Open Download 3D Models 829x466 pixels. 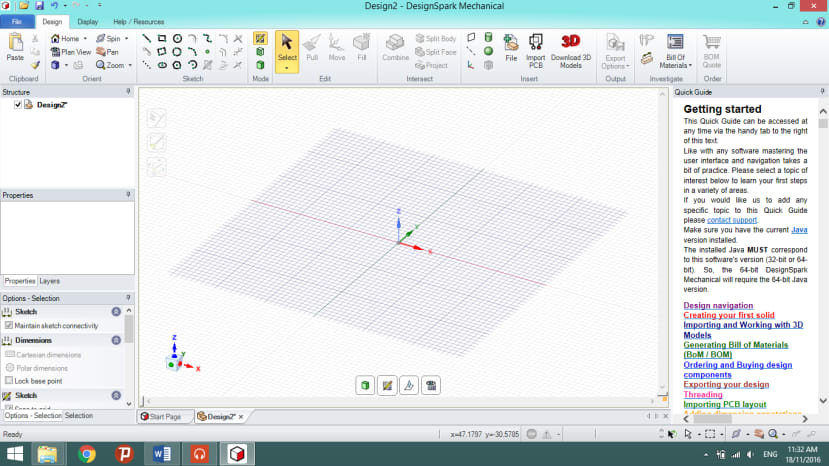point(571,51)
